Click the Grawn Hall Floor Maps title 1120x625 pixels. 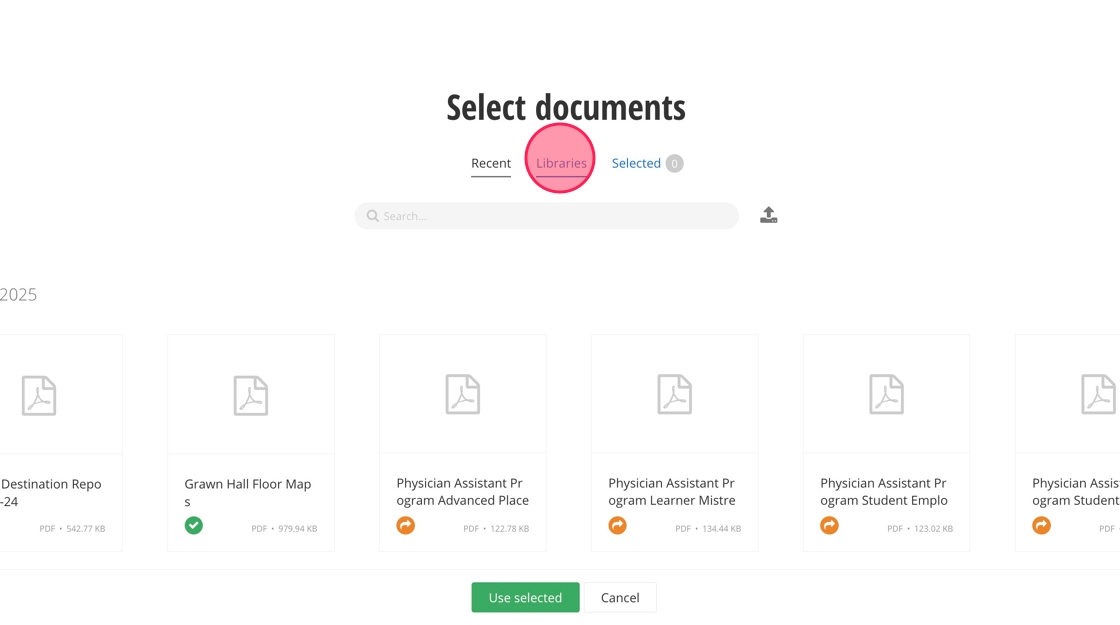[248, 493]
